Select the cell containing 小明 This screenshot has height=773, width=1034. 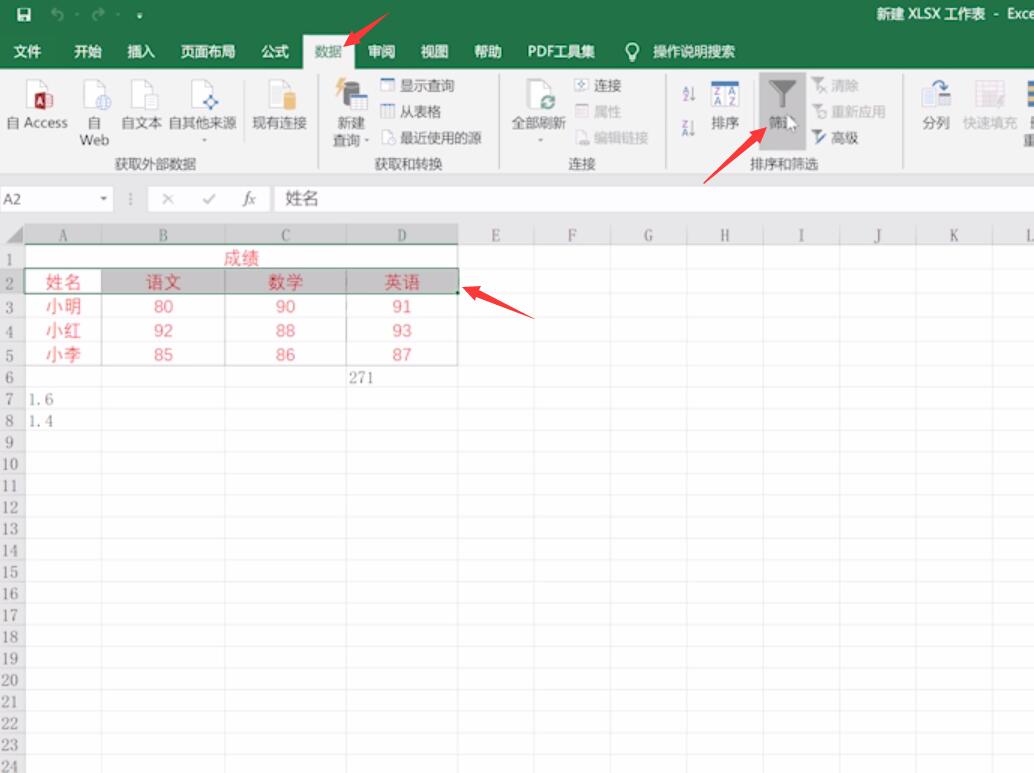coord(63,306)
